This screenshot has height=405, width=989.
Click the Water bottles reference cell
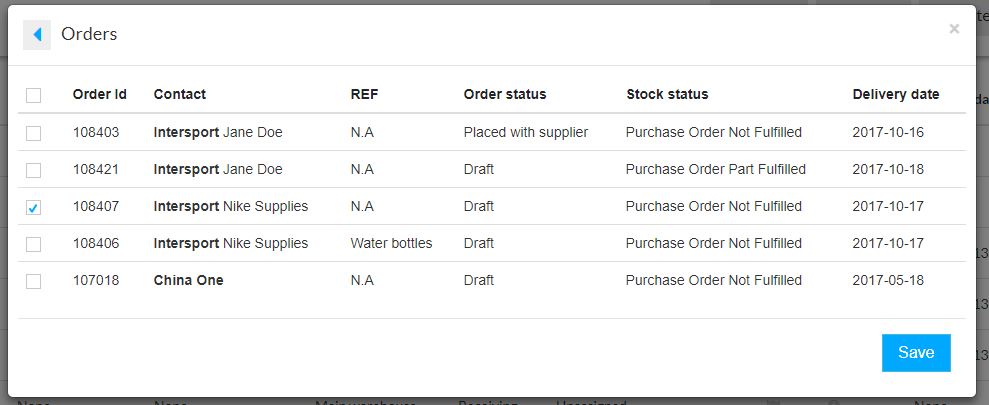[391, 244]
